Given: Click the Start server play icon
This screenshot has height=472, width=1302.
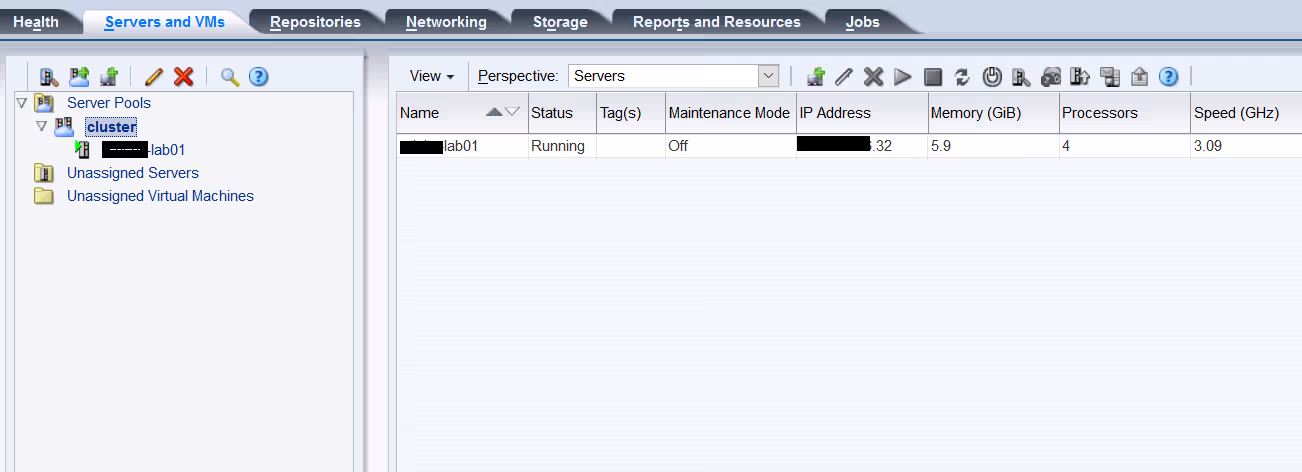Looking at the screenshot, I should pos(903,77).
